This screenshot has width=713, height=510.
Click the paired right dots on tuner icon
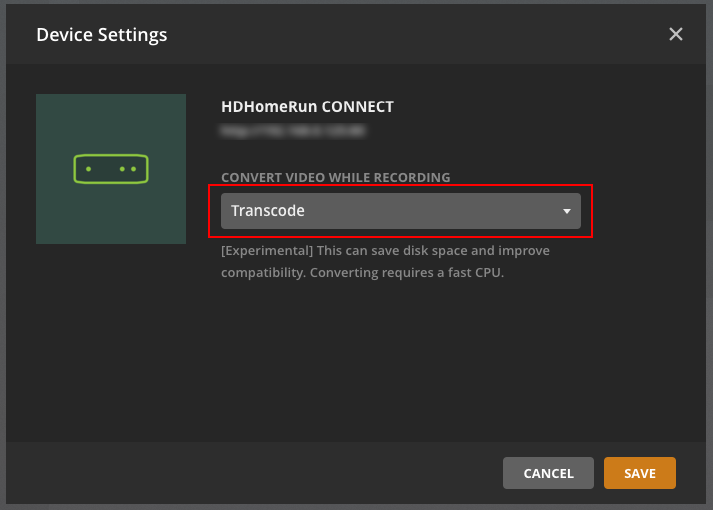tap(128, 169)
